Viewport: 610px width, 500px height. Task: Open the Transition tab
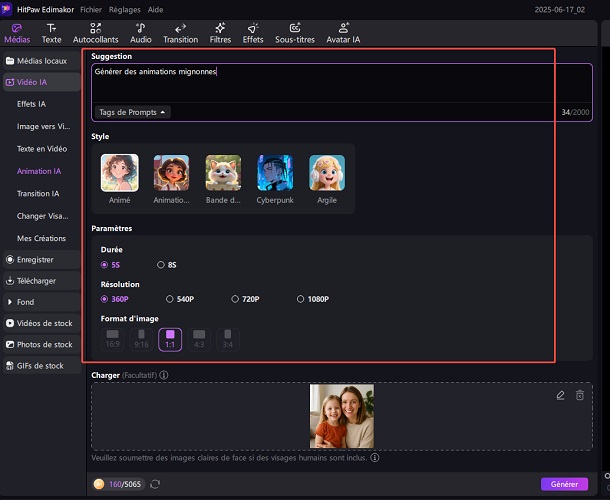click(x=180, y=33)
